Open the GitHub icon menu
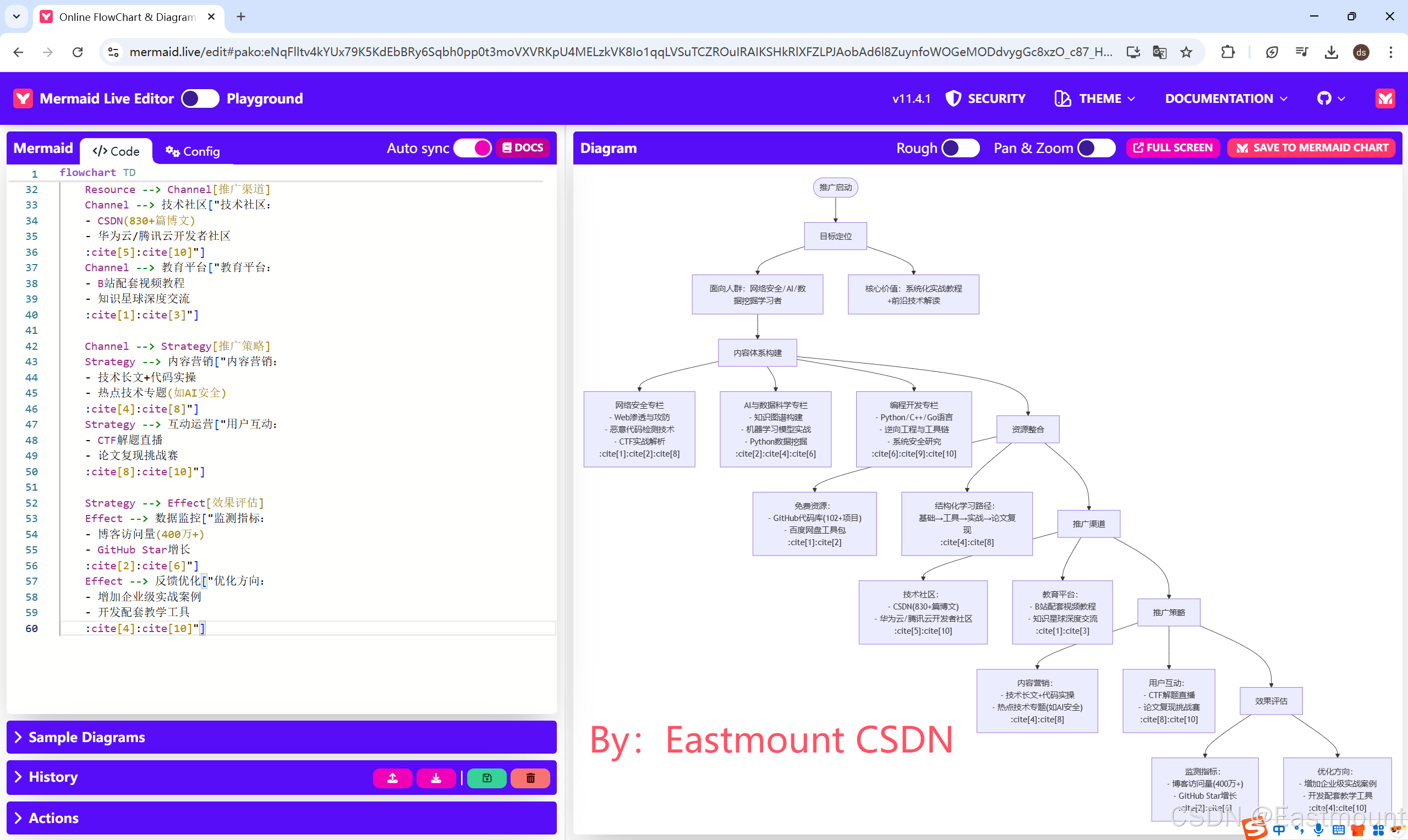The image size is (1408, 840). coord(1330,98)
